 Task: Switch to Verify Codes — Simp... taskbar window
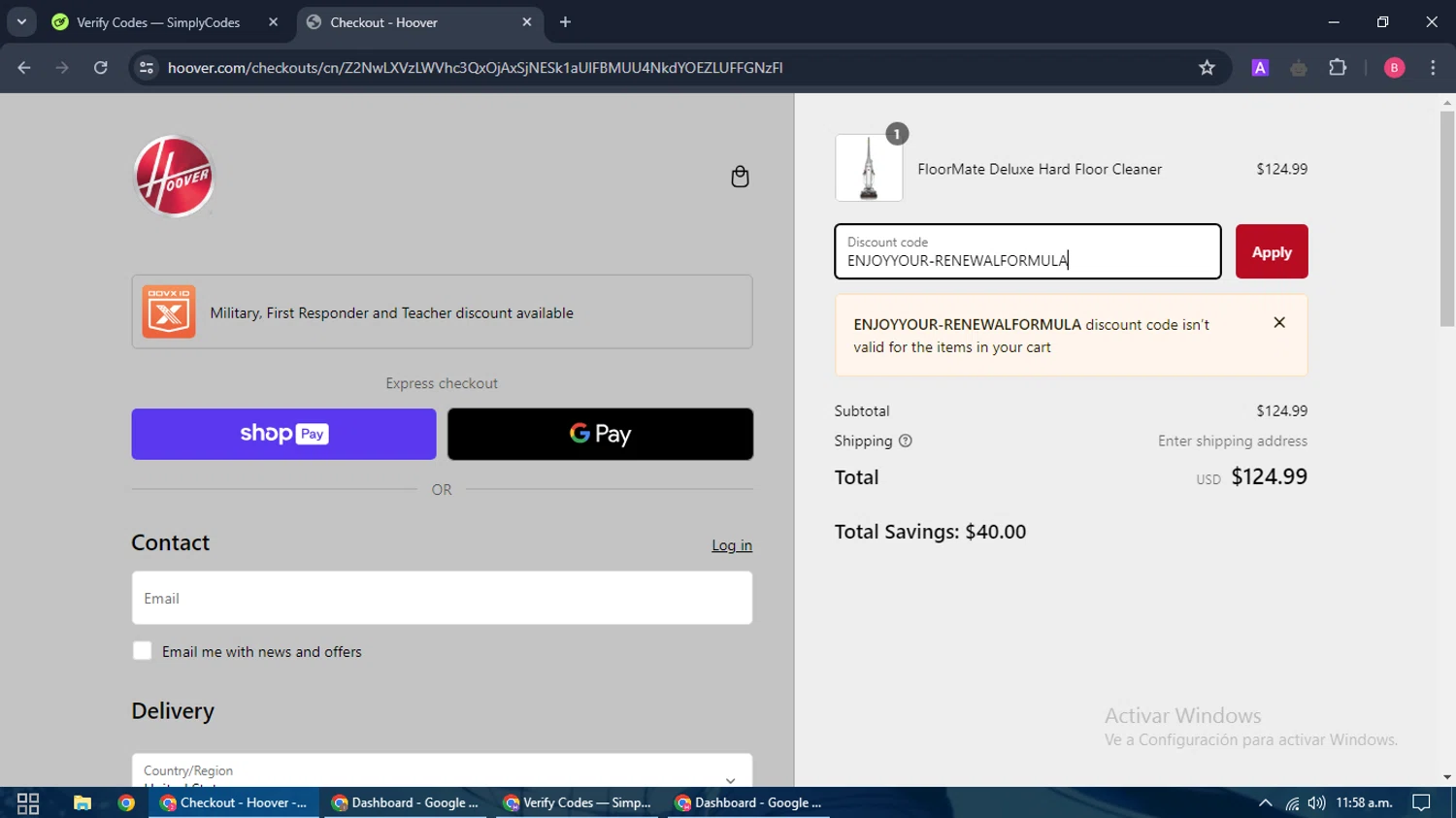coord(578,802)
